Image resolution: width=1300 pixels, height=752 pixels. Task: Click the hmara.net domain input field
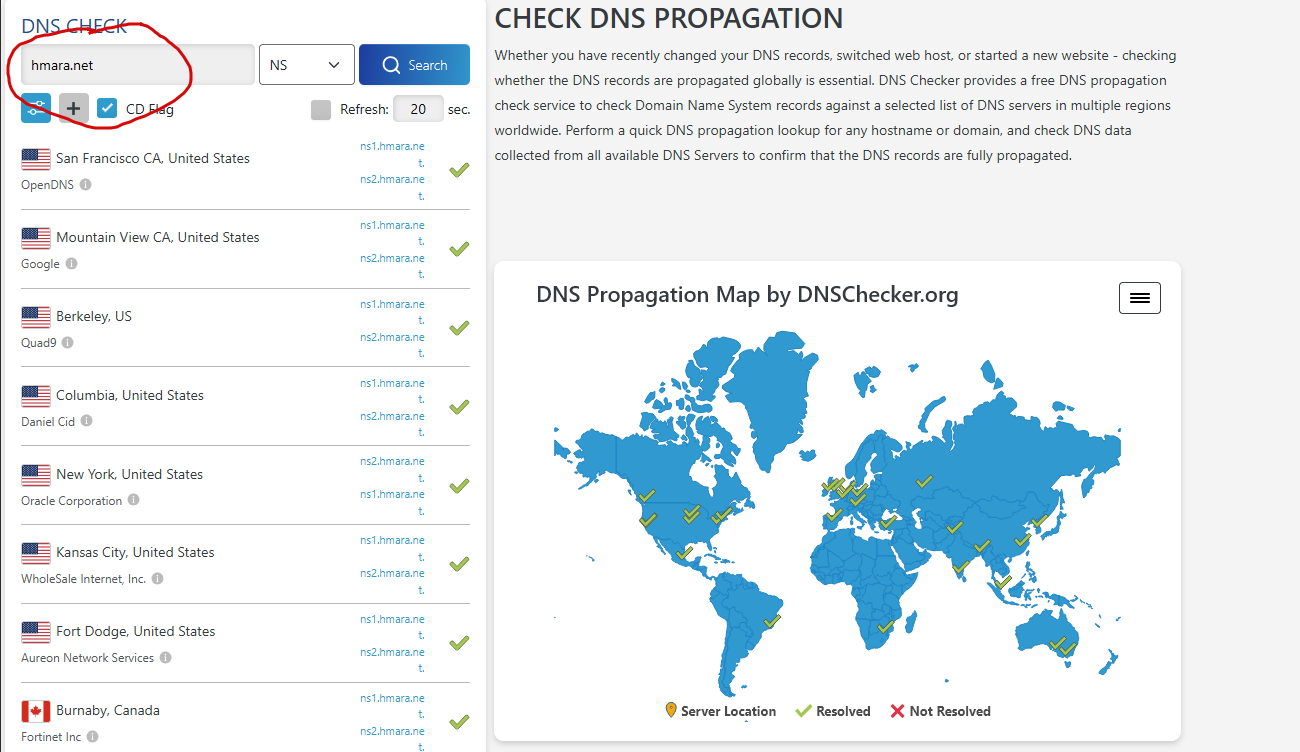(138, 65)
